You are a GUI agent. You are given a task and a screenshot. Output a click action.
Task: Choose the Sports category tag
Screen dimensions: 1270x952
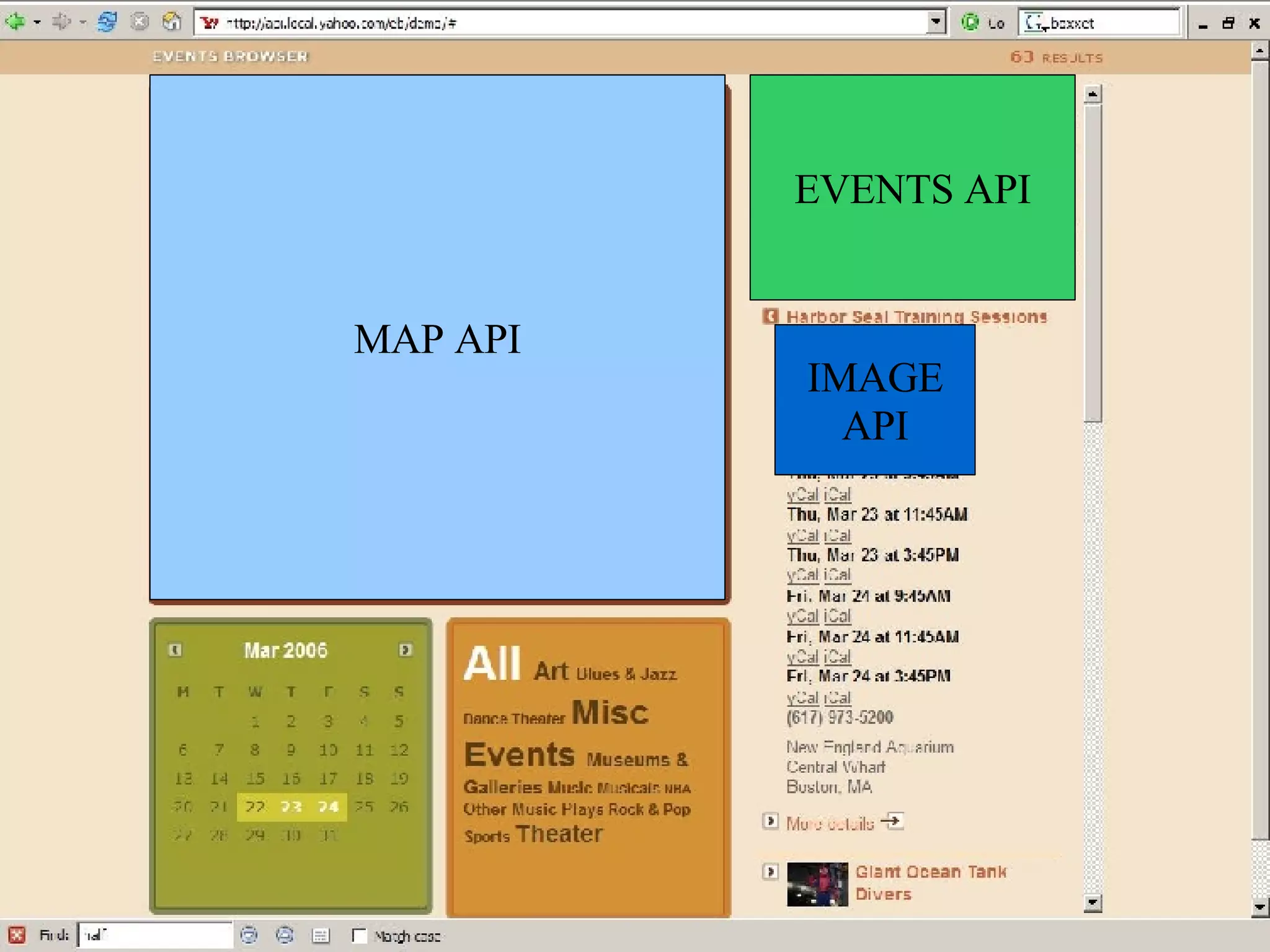click(x=487, y=837)
